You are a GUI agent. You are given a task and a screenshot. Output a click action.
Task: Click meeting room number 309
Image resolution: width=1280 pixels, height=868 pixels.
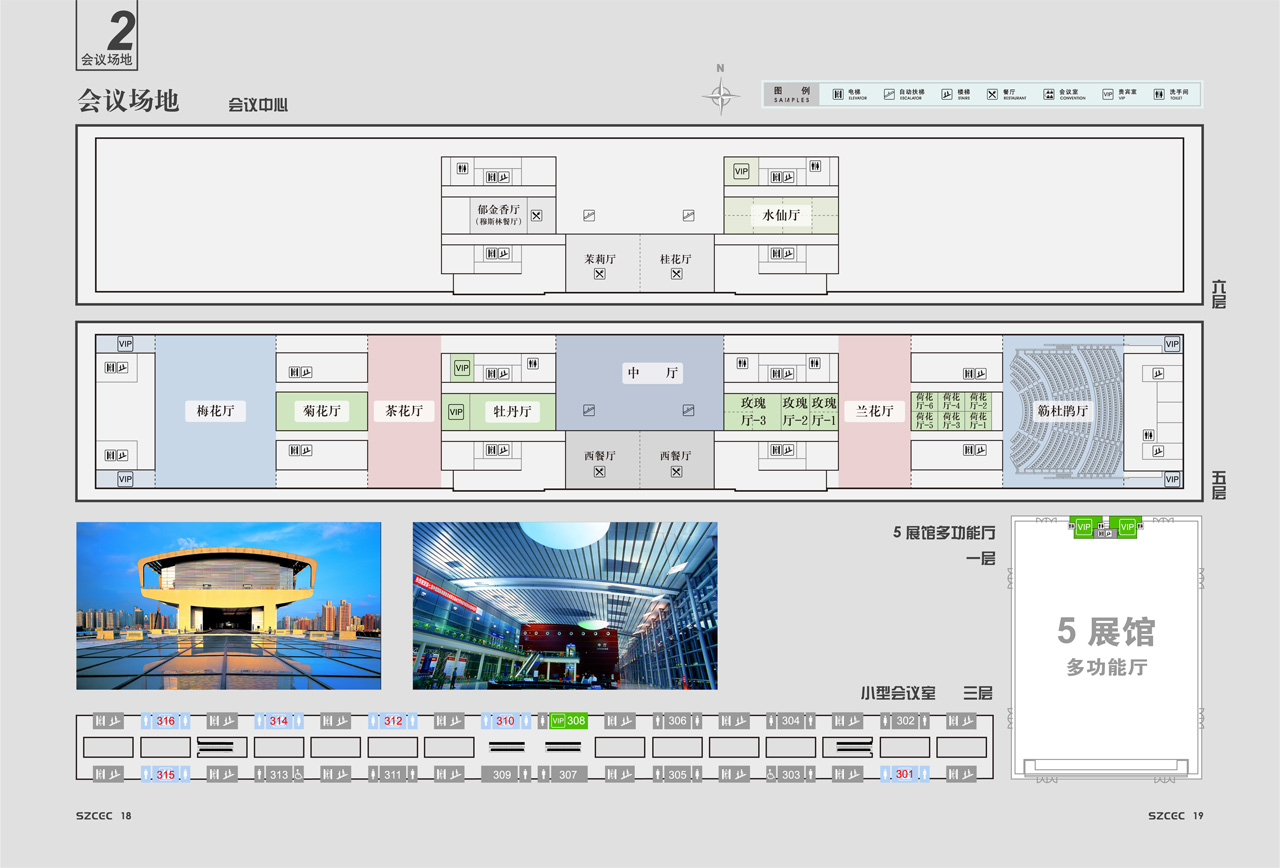(x=502, y=774)
